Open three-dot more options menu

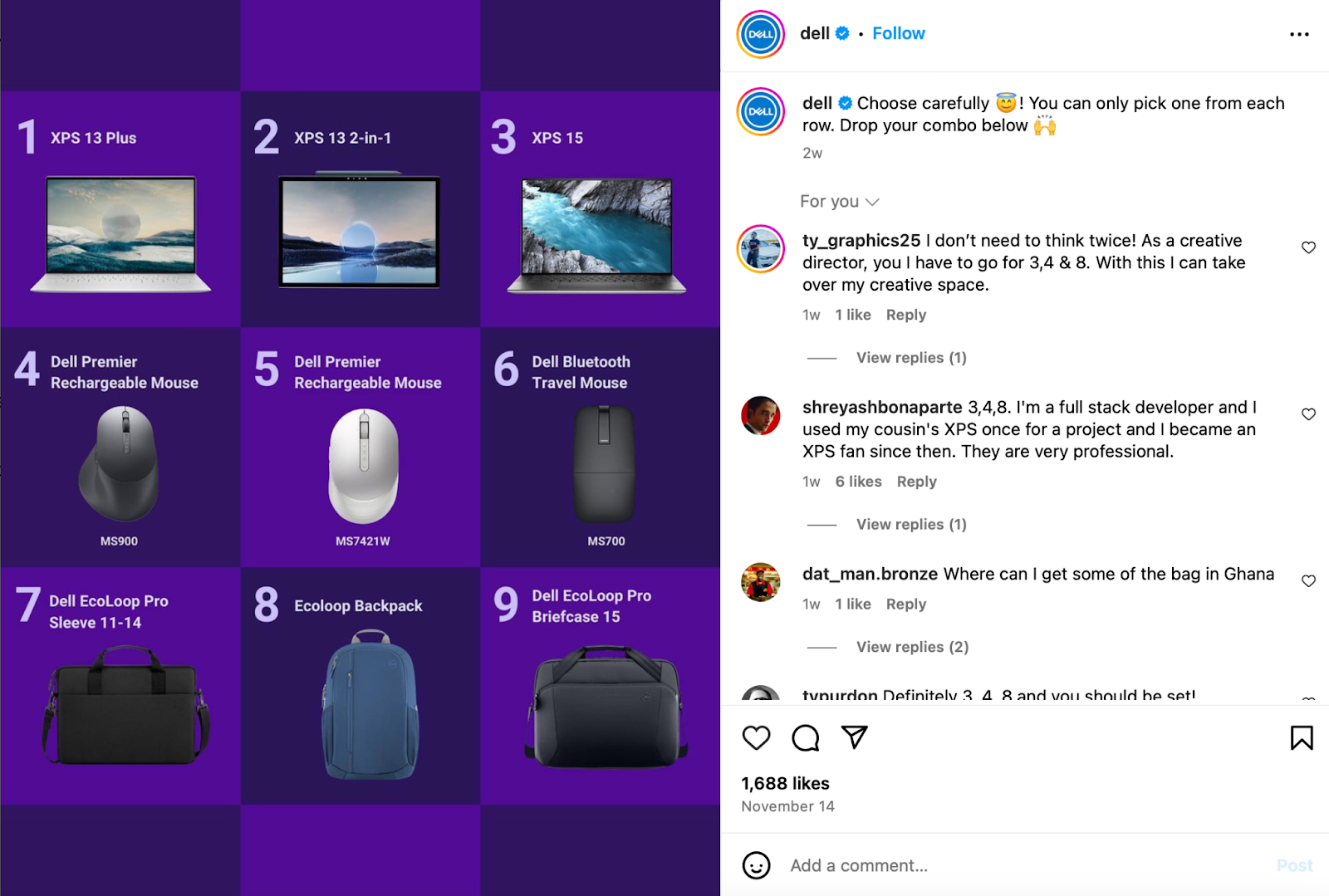tap(1299, 34)
